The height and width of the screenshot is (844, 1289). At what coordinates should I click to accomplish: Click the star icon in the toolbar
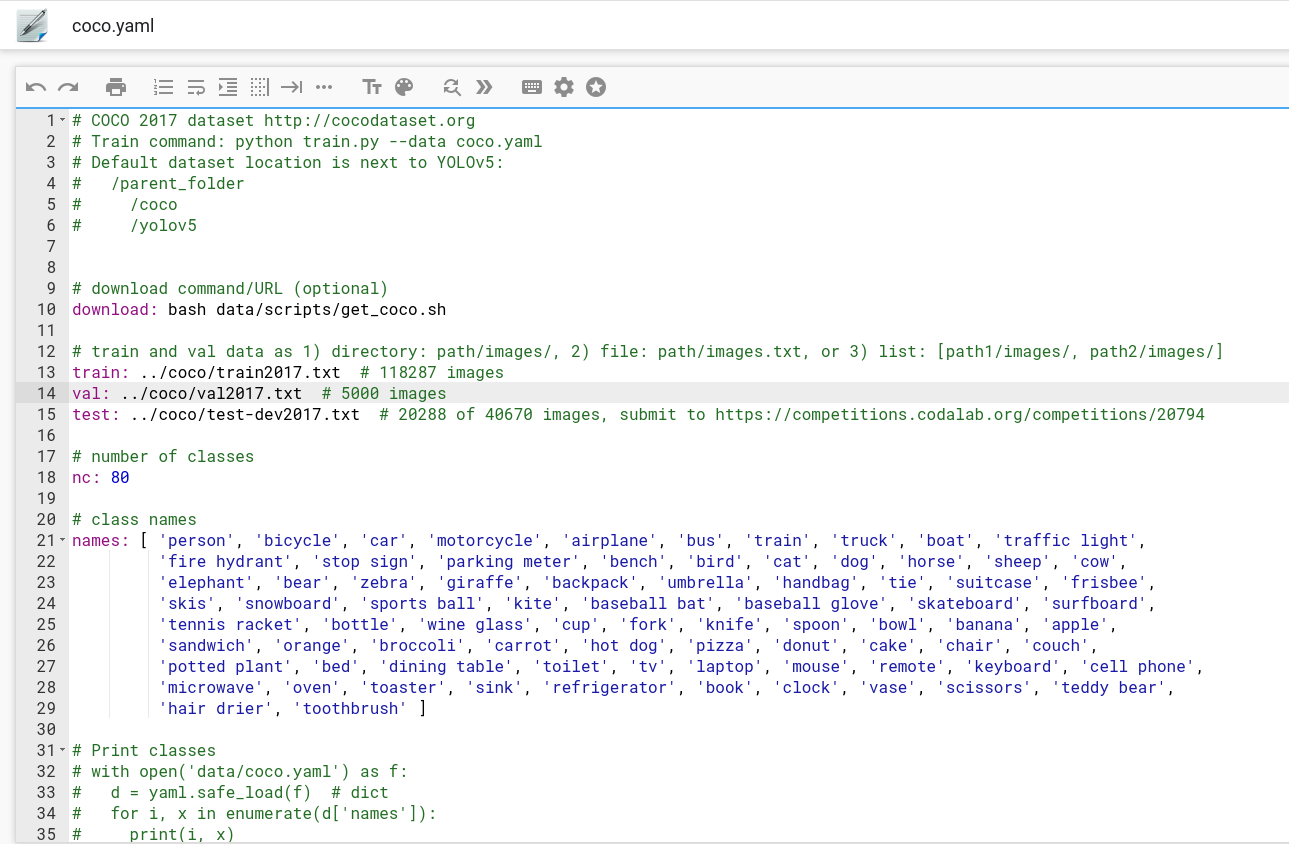(x=596, y=87)
